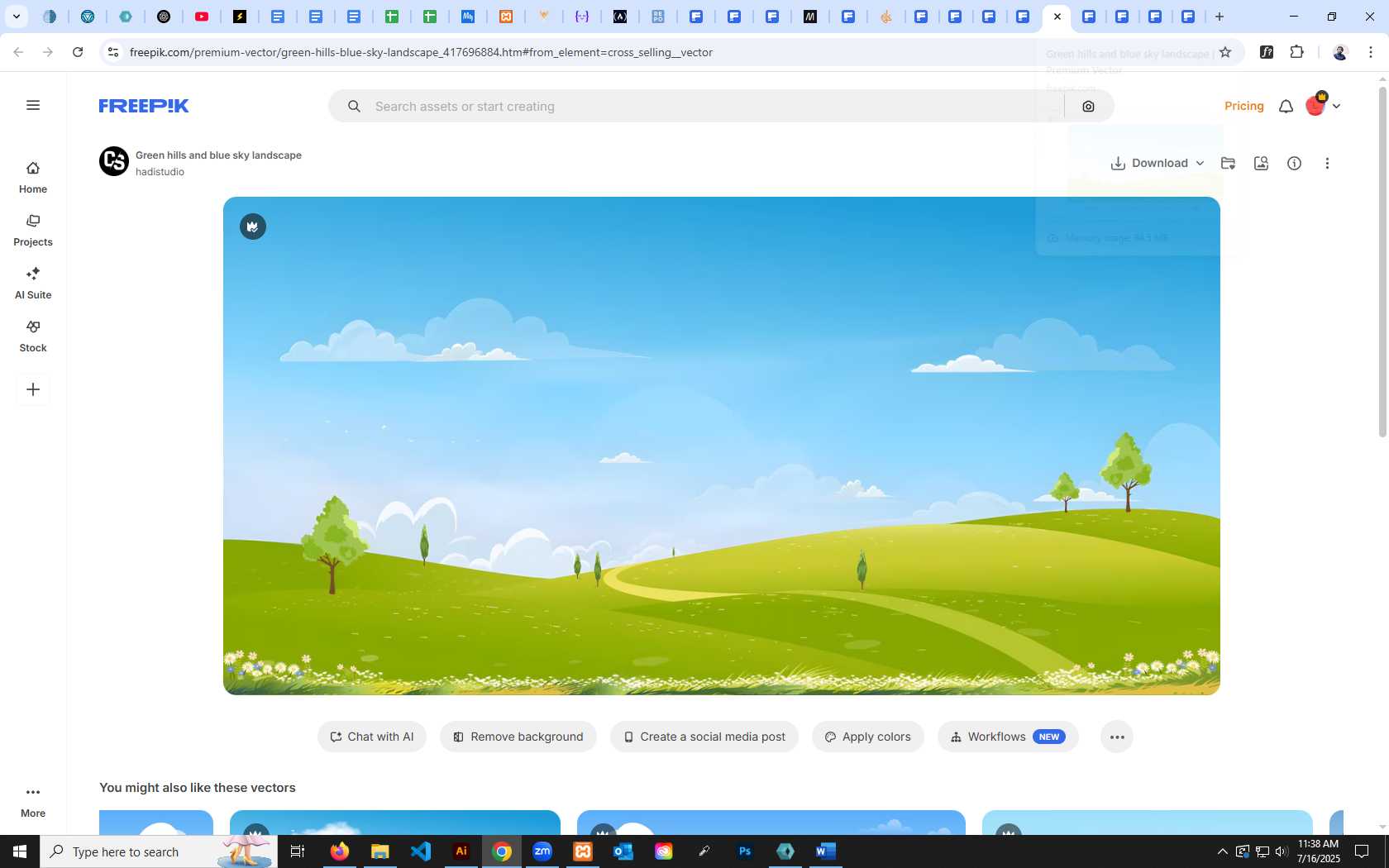Open the AI Suite section
The height and width of the screenshot is (868, 1389).
(33, 284)
